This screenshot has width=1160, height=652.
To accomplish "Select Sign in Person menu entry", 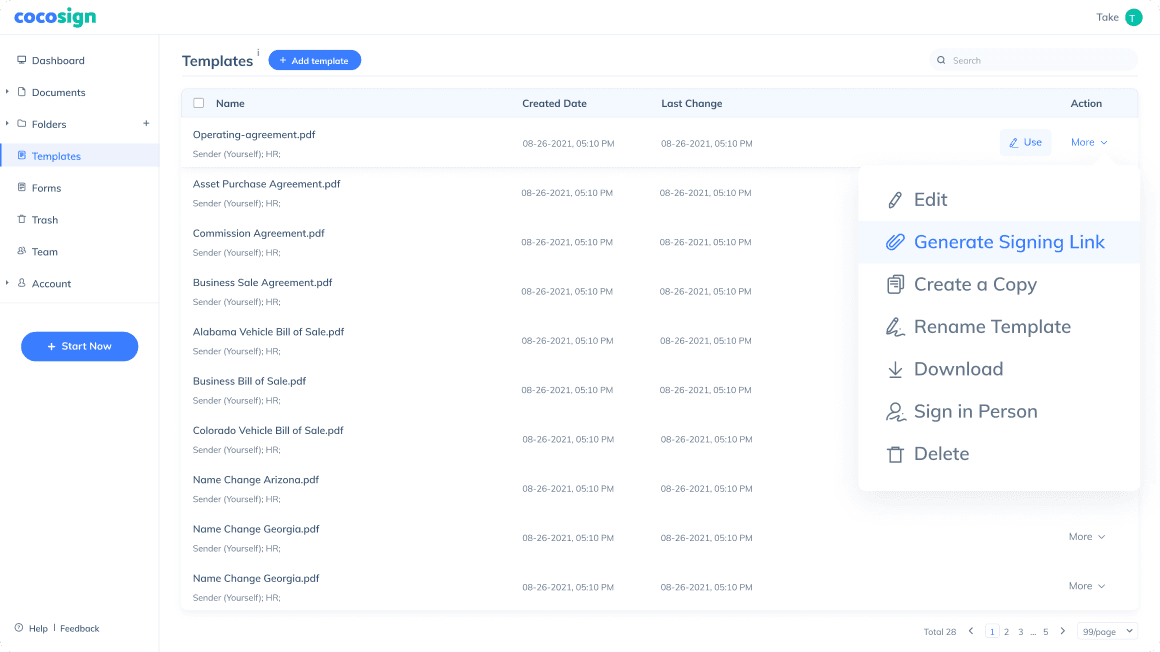I will (x=975, y=412).
